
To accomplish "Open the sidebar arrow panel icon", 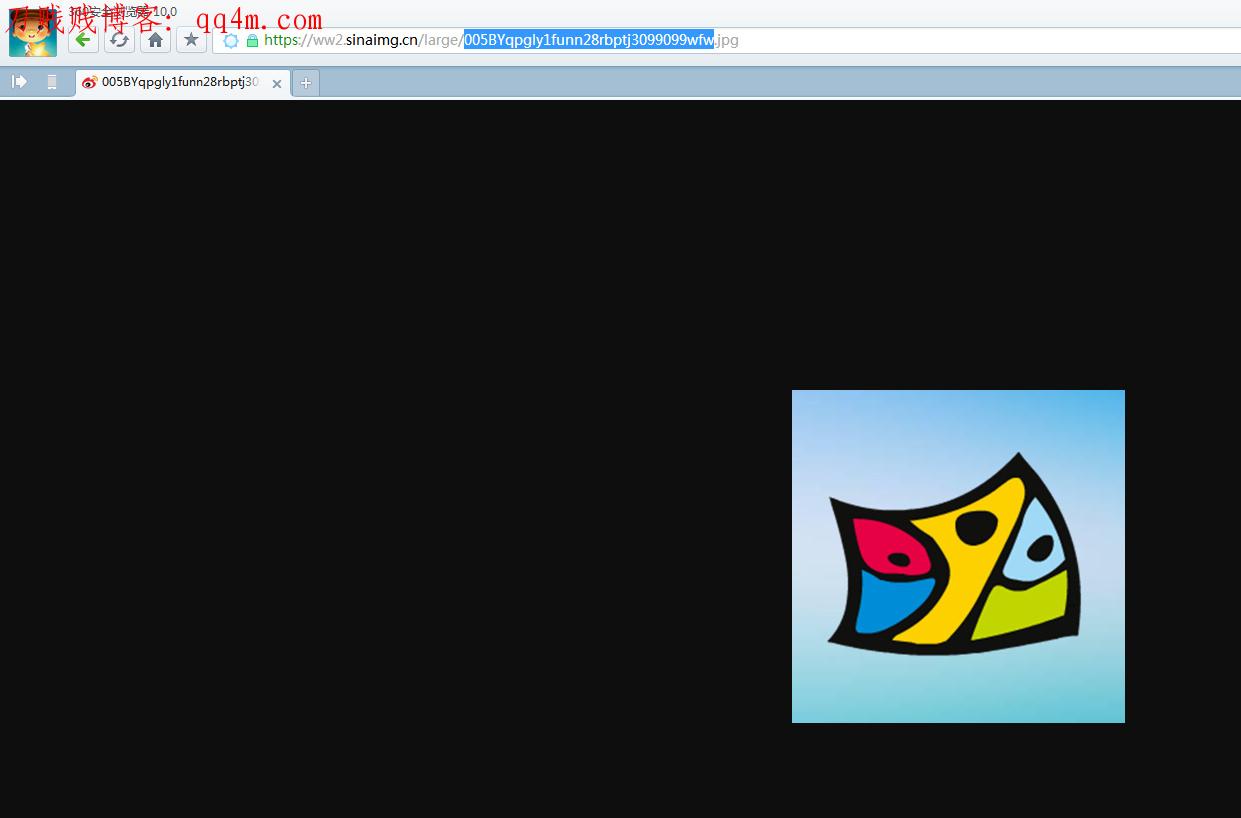I will pyautogui.click(x=19, y=82).
